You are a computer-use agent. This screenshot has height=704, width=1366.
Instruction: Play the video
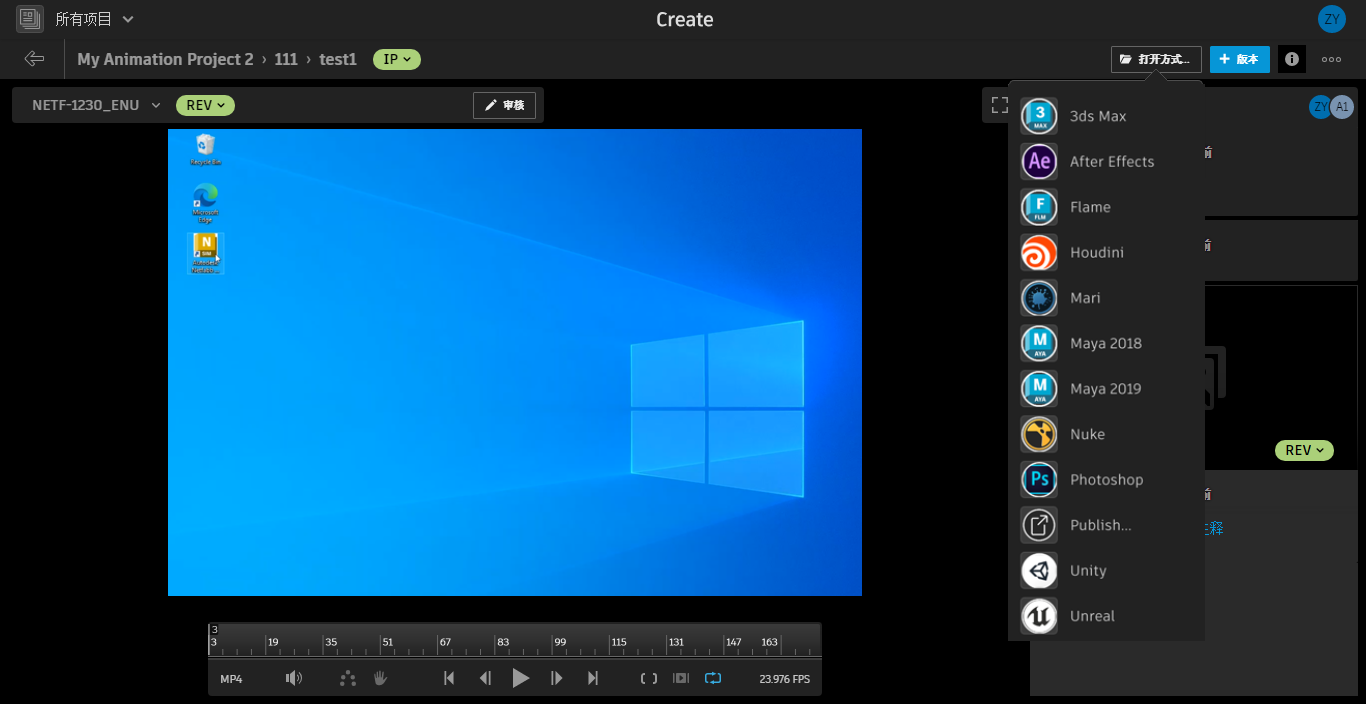pyautogui.click(x=520, y=678)
